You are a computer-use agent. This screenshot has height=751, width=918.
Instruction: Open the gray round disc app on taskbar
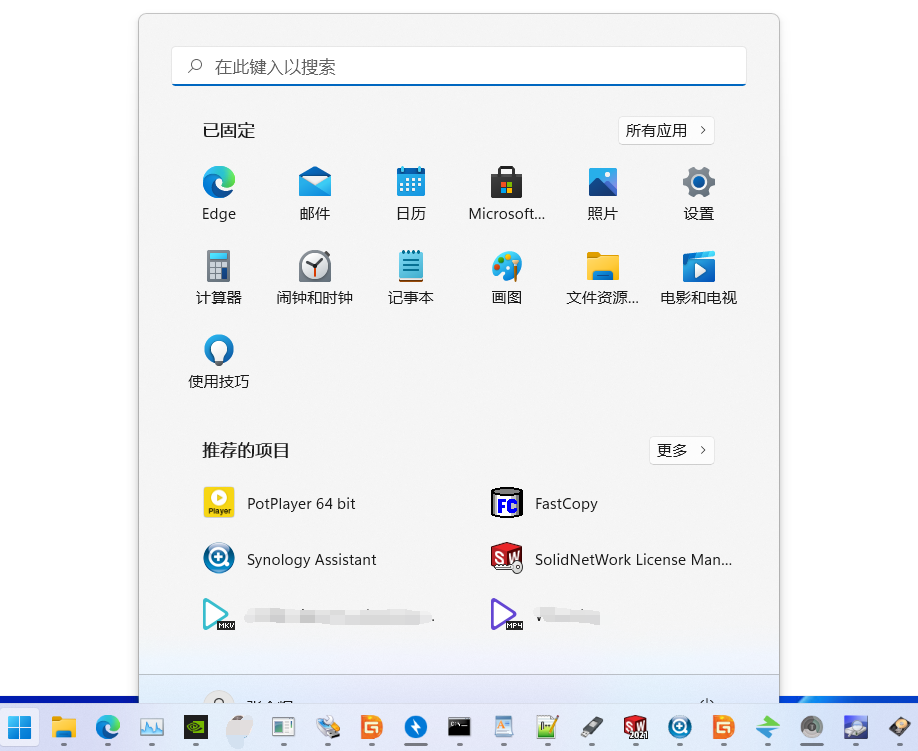811,728
